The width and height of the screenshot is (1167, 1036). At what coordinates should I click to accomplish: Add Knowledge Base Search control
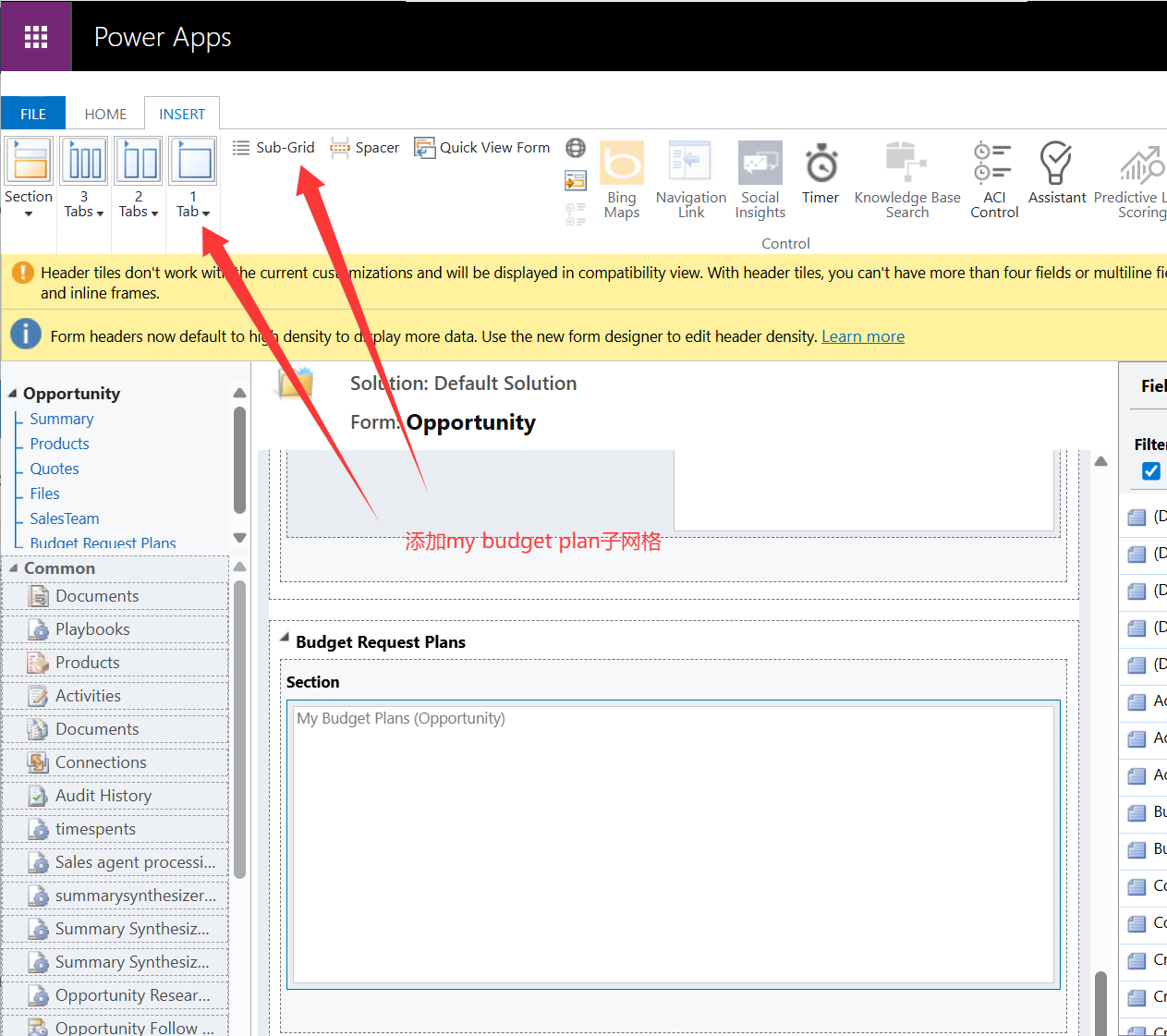907,180
